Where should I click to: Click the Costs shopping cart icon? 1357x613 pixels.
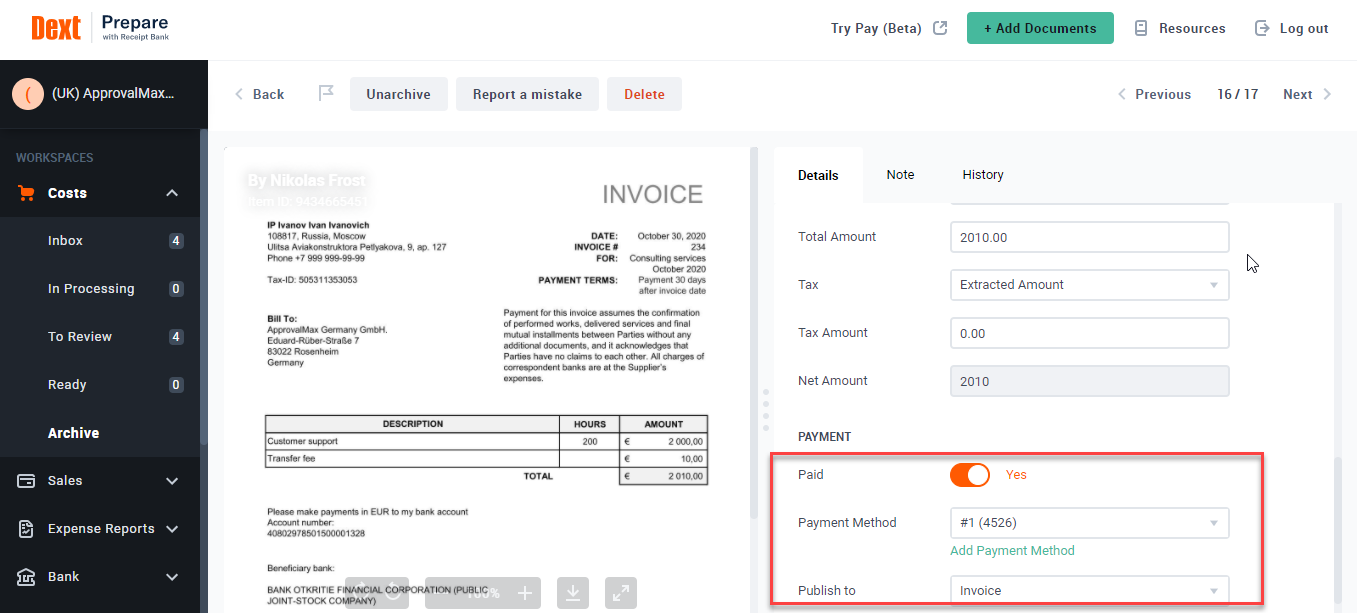[x=27, y=193]
